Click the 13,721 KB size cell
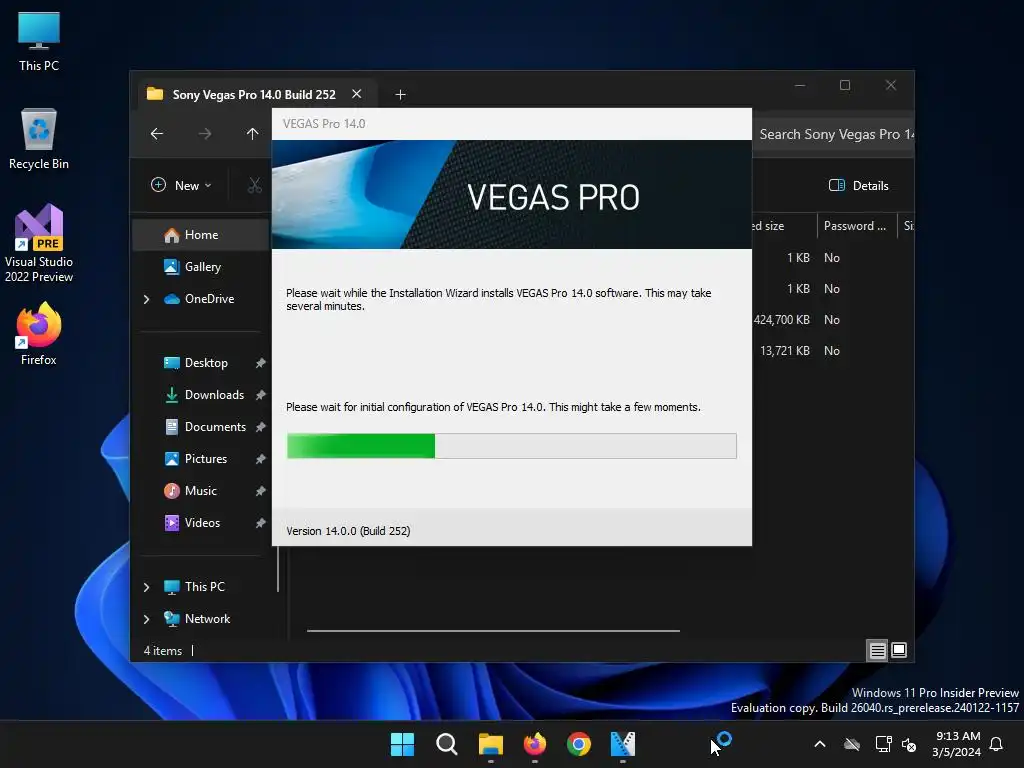 (784, 351)
